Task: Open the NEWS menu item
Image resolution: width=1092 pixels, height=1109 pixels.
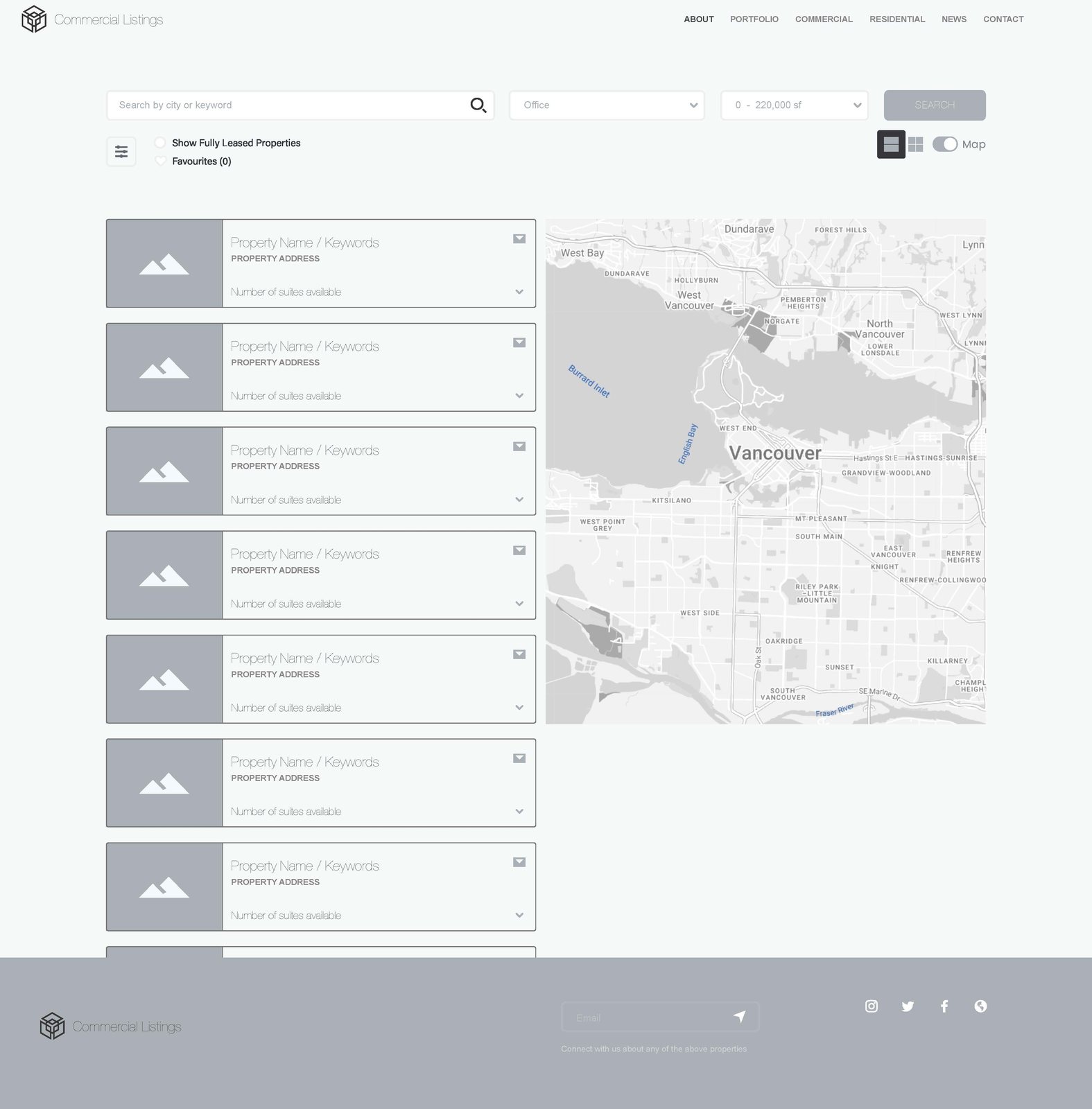Action: tap(954, 19)
